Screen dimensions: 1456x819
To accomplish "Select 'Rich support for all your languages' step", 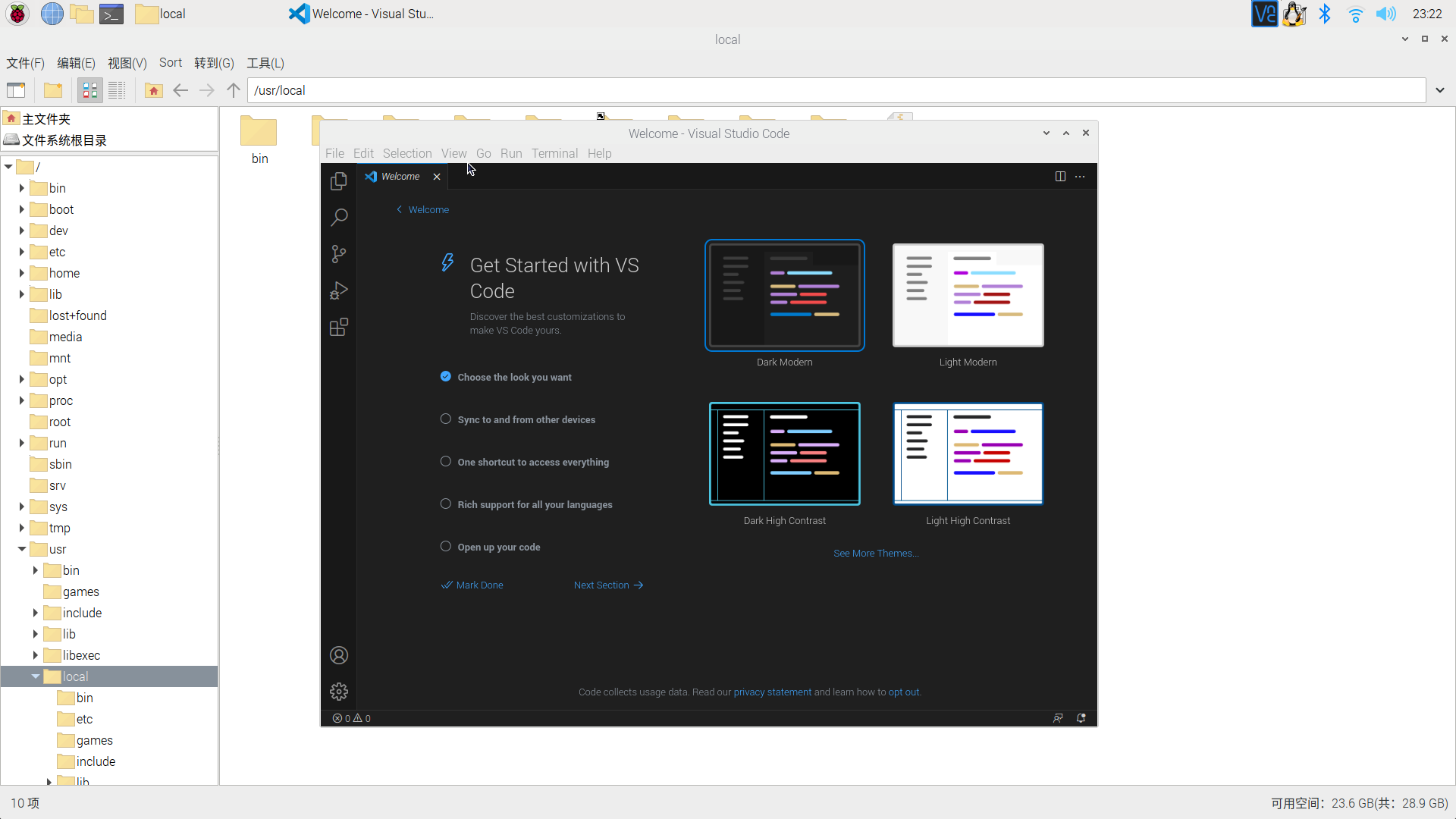I will click(535, 504).
